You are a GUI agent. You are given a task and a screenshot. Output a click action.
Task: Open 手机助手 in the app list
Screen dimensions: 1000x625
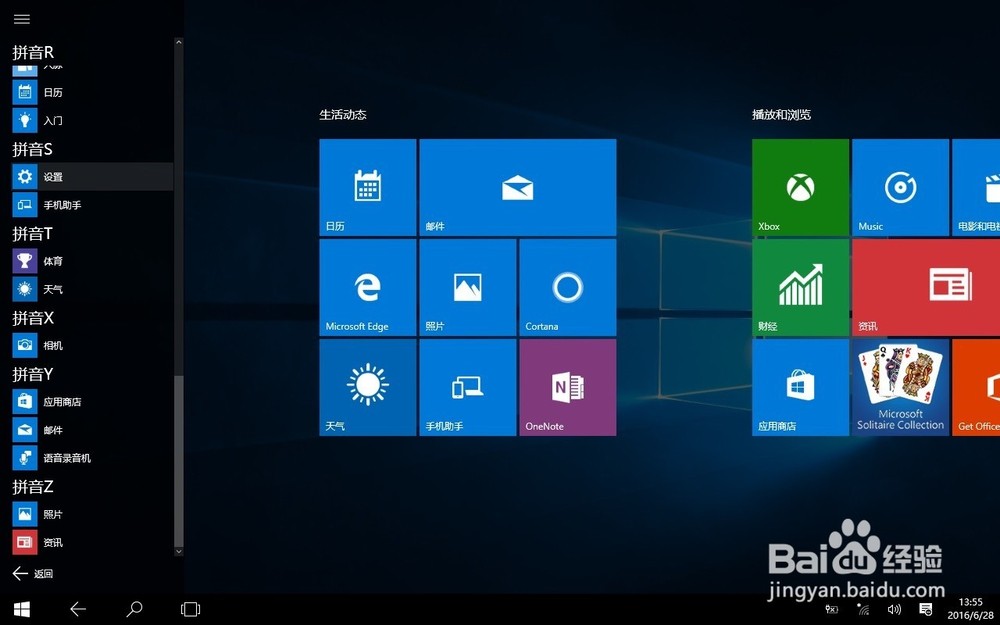92,205
